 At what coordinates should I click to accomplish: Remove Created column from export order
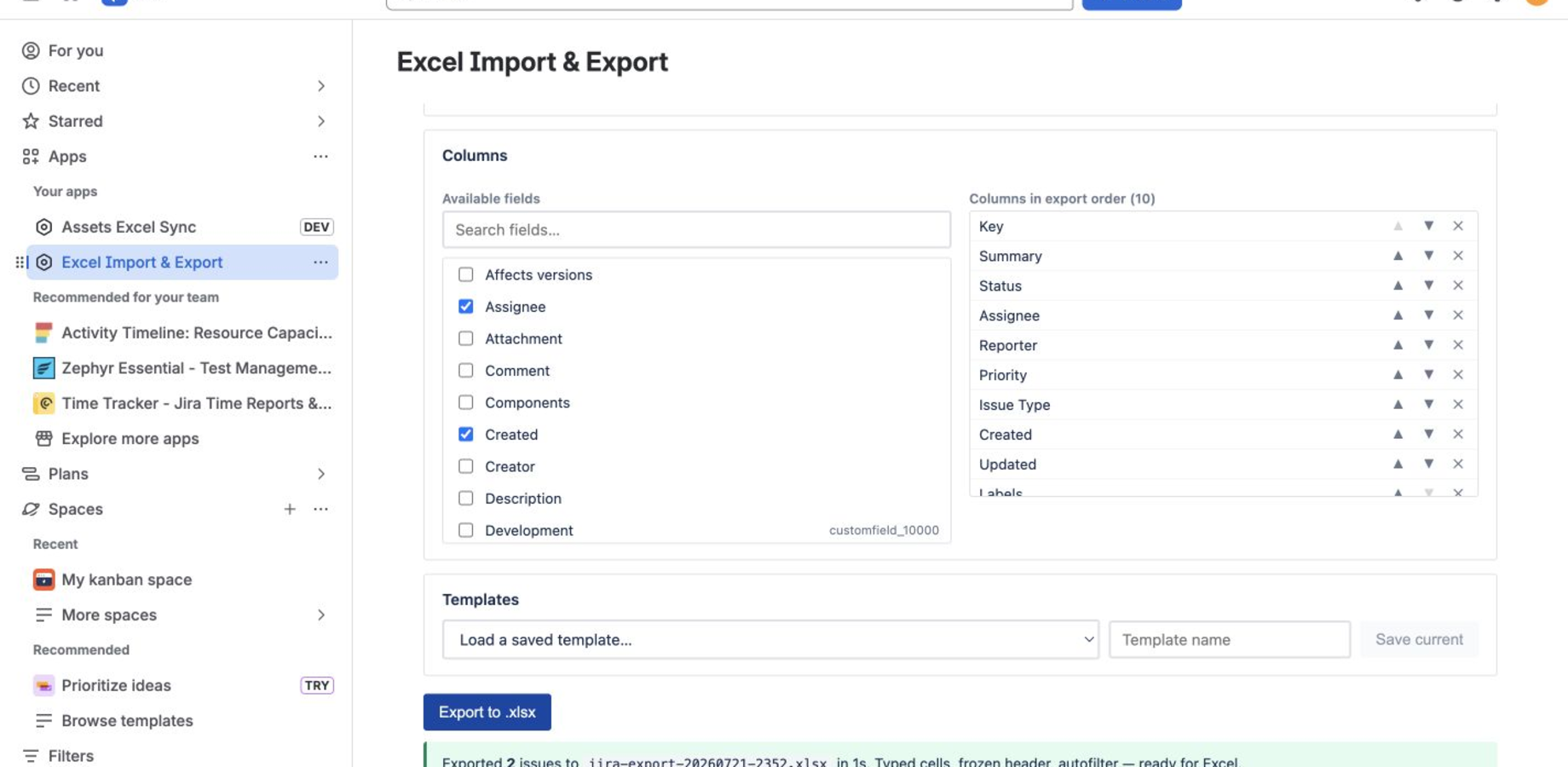click(1458, 435)
